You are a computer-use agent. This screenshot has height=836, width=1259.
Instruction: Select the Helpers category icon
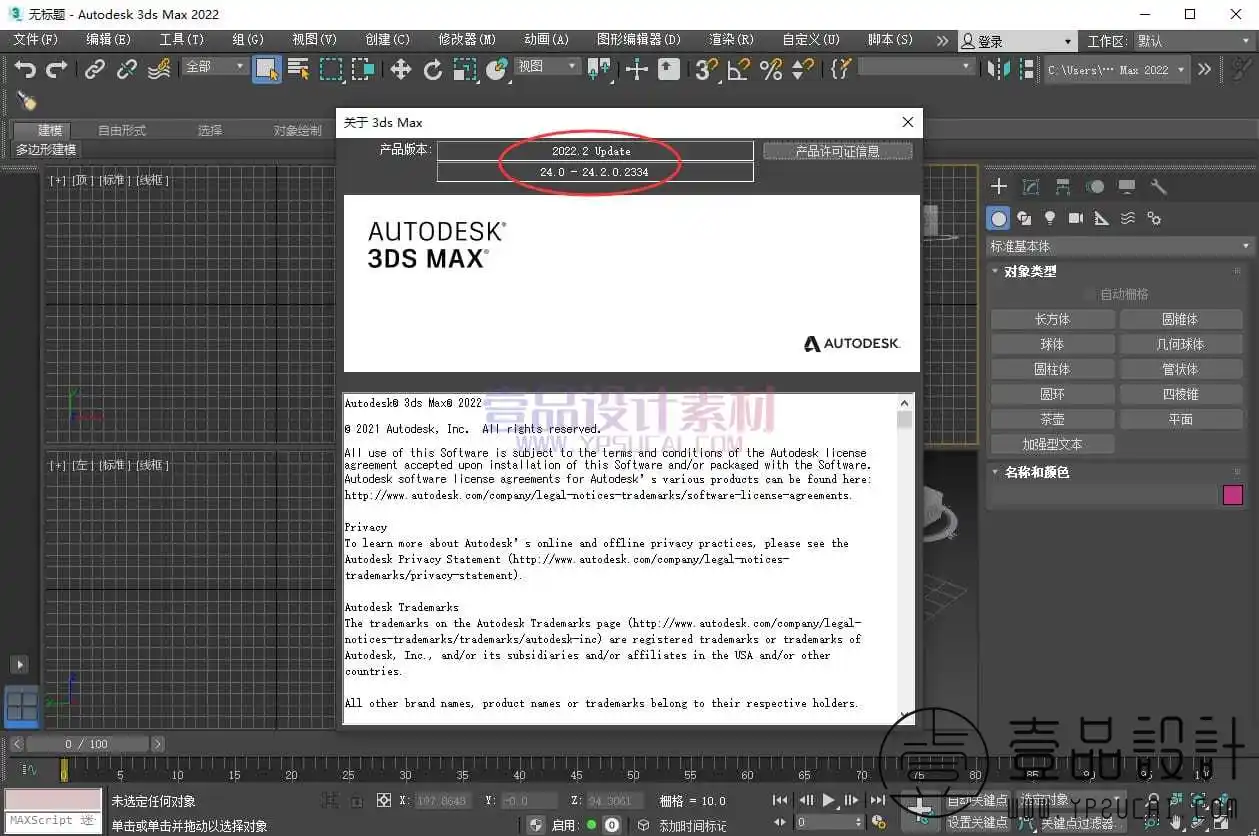pos(1102,218)
